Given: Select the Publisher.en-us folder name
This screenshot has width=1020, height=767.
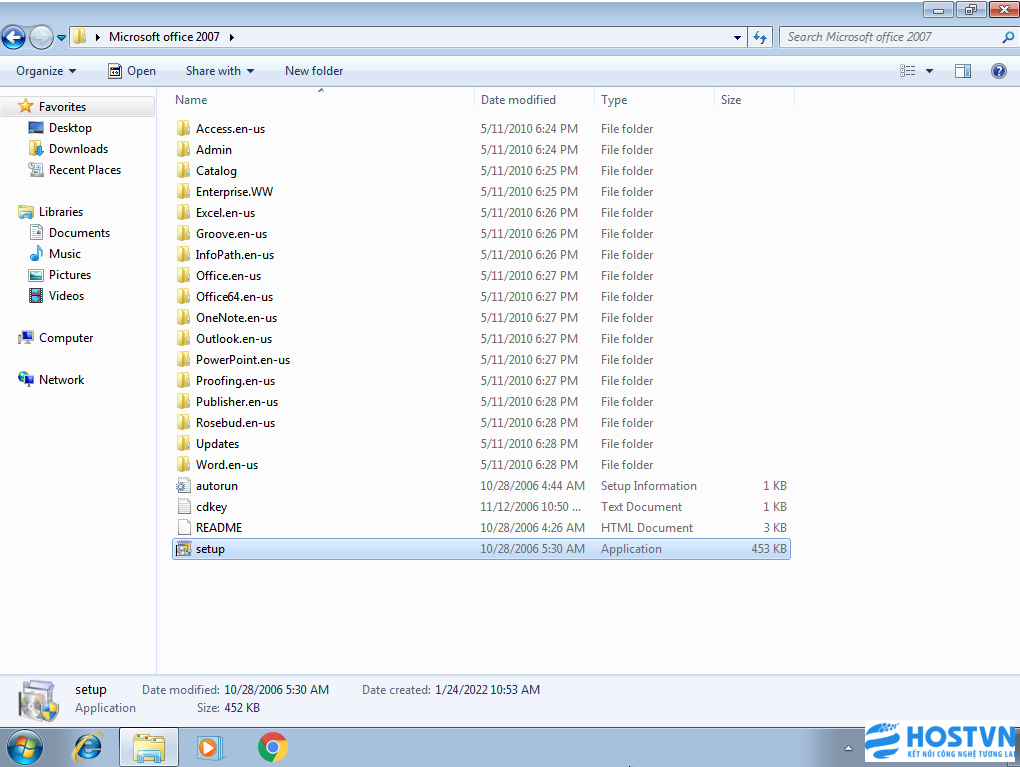Looking at the screenshot, I should (237, 402).
